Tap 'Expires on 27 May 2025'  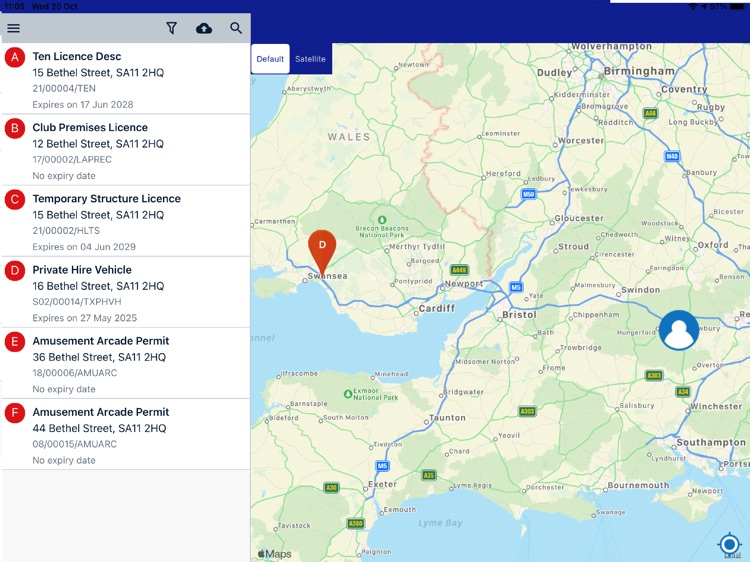tap(85, 318)
